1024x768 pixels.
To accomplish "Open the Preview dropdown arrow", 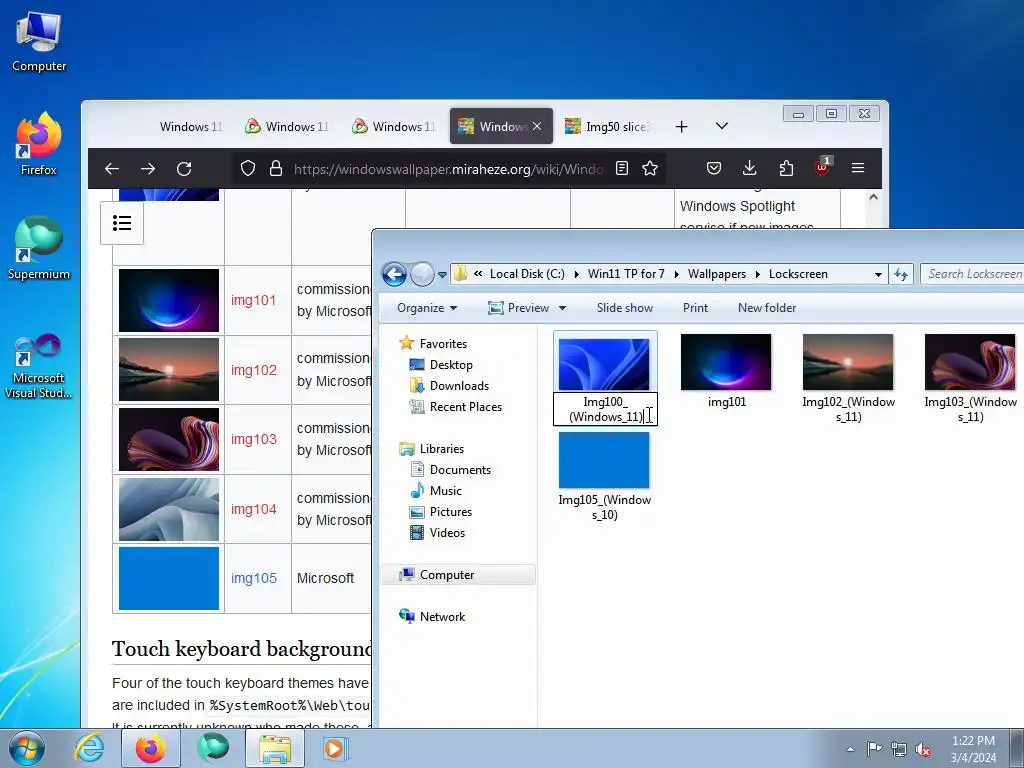I will click(562, 308).
